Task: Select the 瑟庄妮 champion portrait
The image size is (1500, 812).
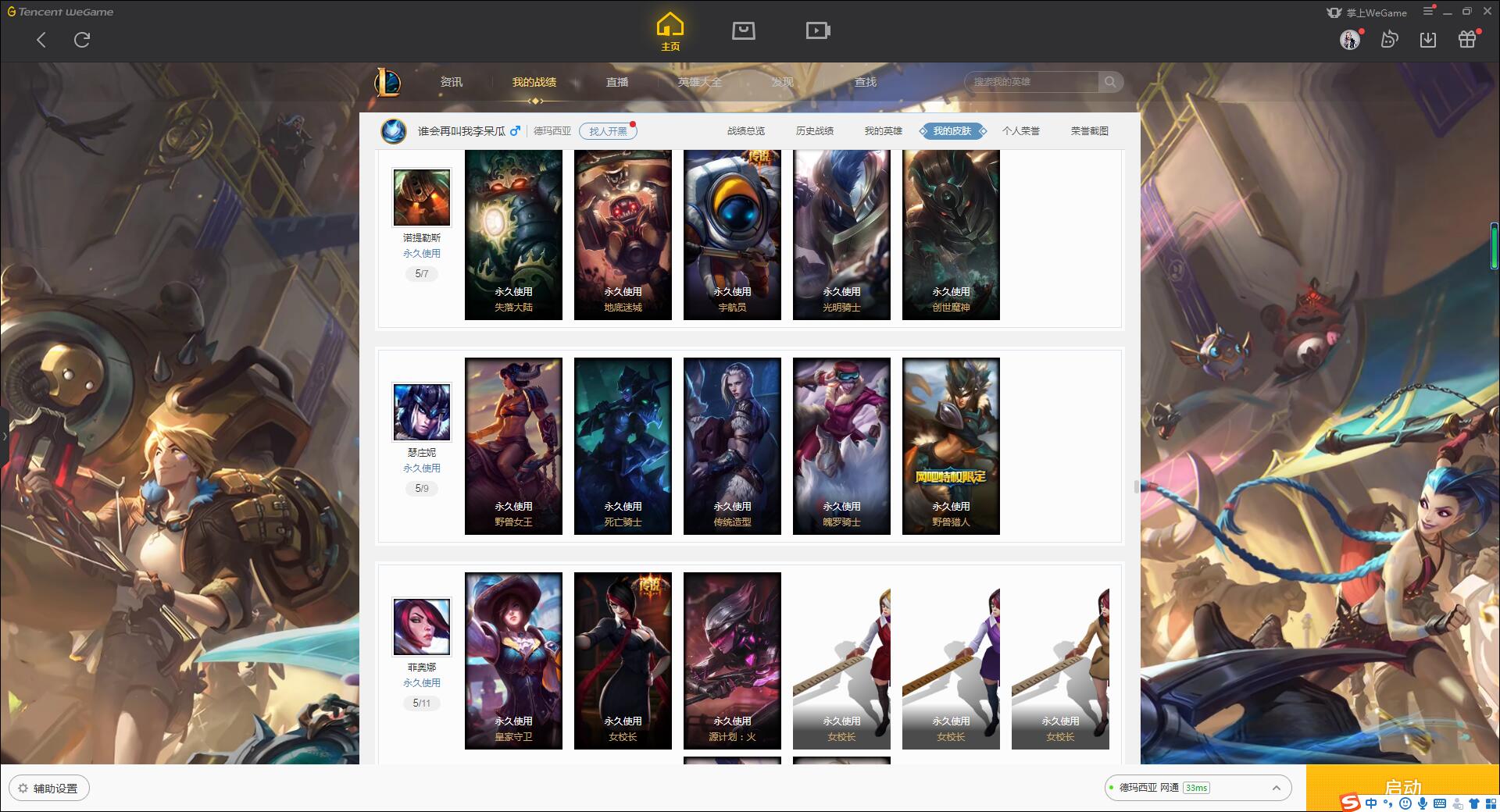Action: 422,411
